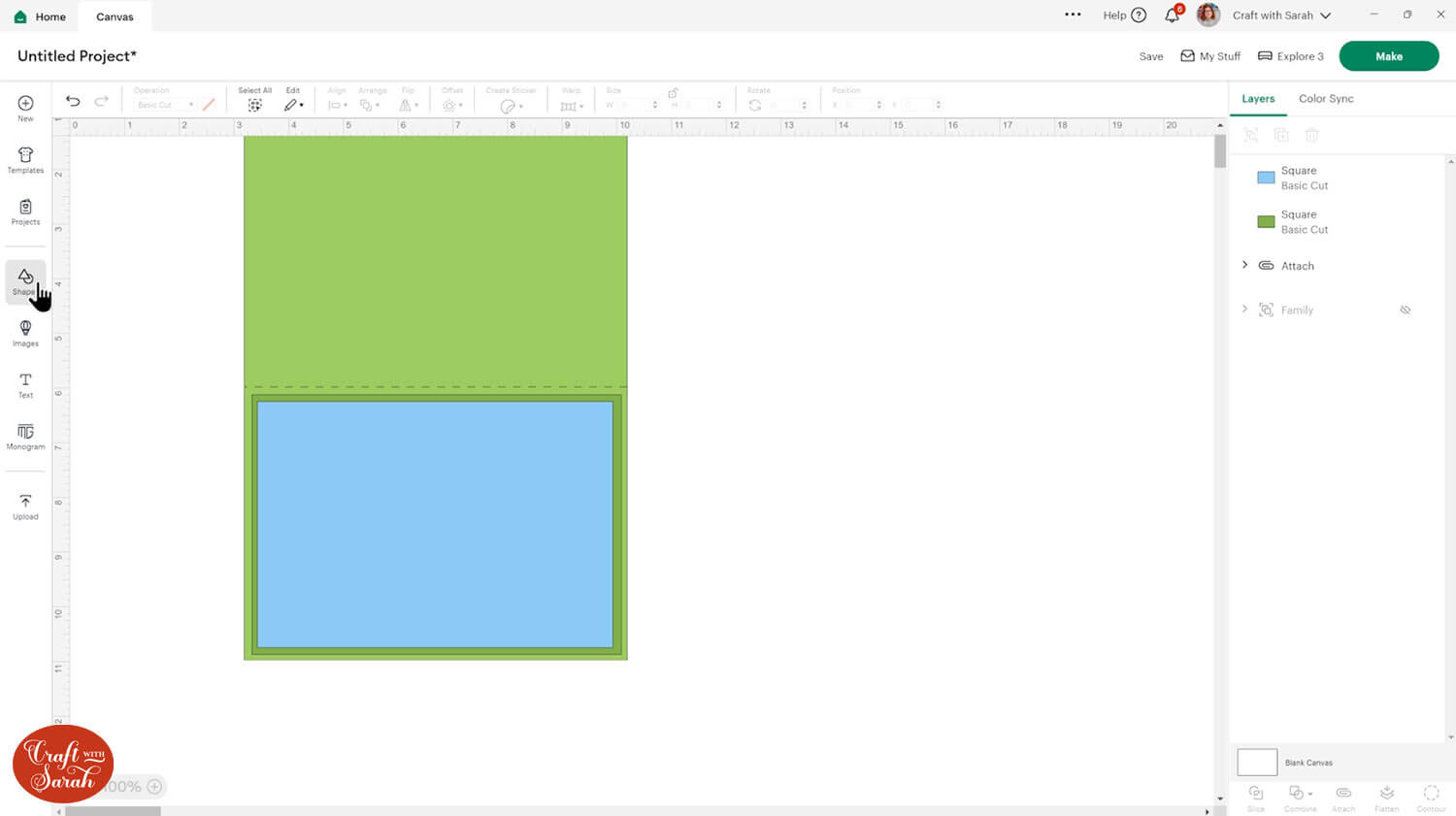The image size is (1456, 816).
Task: Open the Arrange dropdown
Action: click(x=368, y=105)
